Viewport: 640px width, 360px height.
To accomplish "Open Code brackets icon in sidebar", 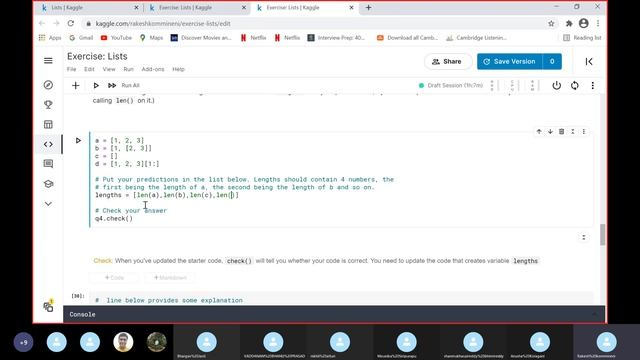I will pos(48,144).
